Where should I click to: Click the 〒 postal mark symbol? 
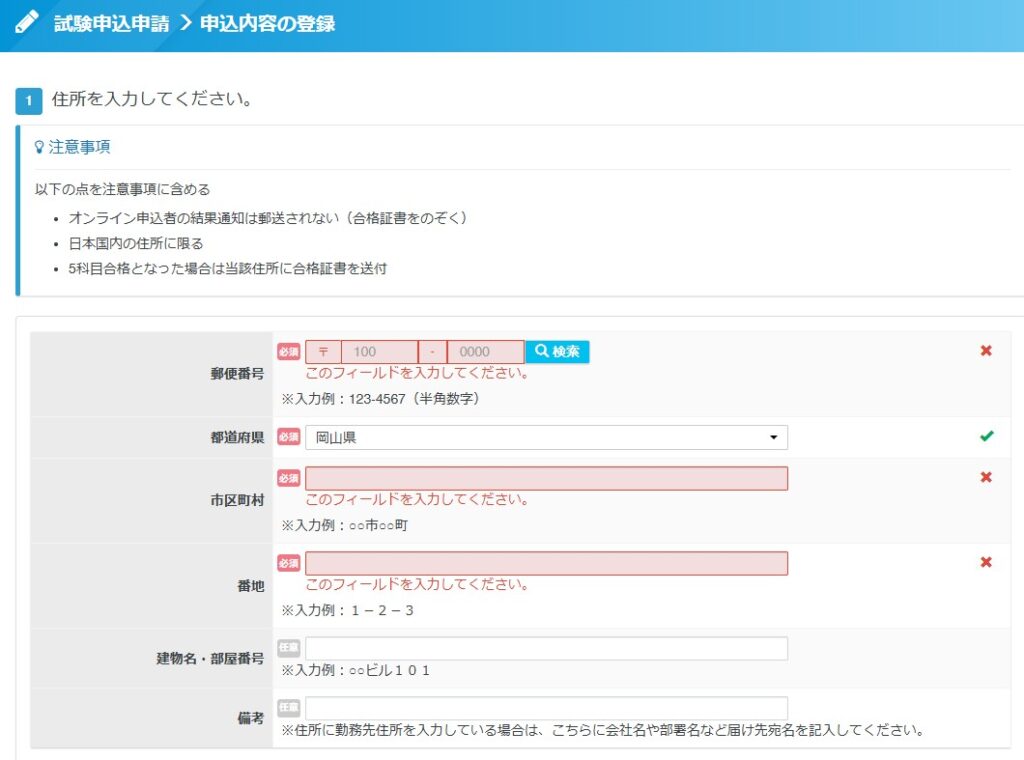coord(323,352)
